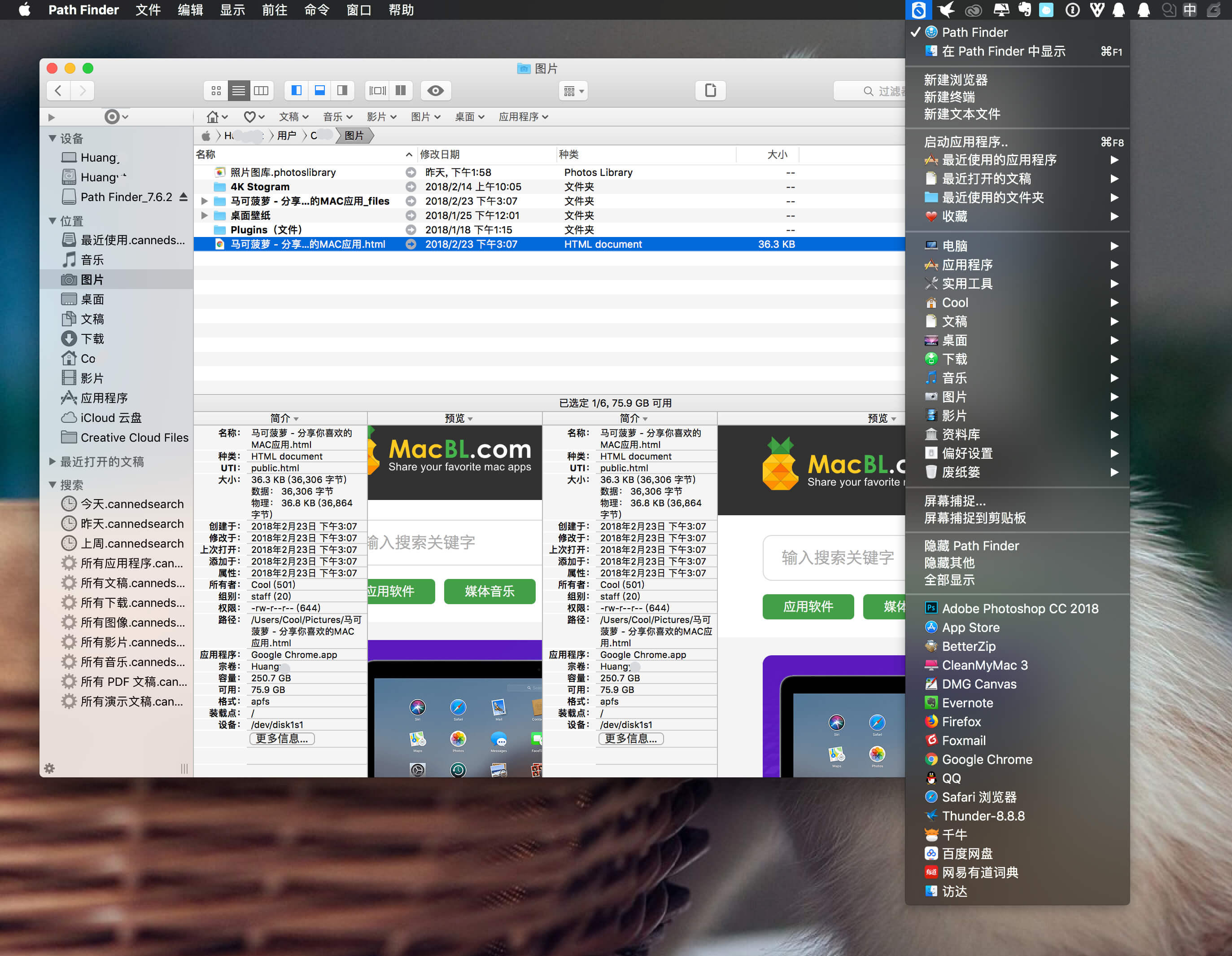Open the 文件 menu in menu bar
The height and width of the screenshot is (956, 1232).
[148, 10]
